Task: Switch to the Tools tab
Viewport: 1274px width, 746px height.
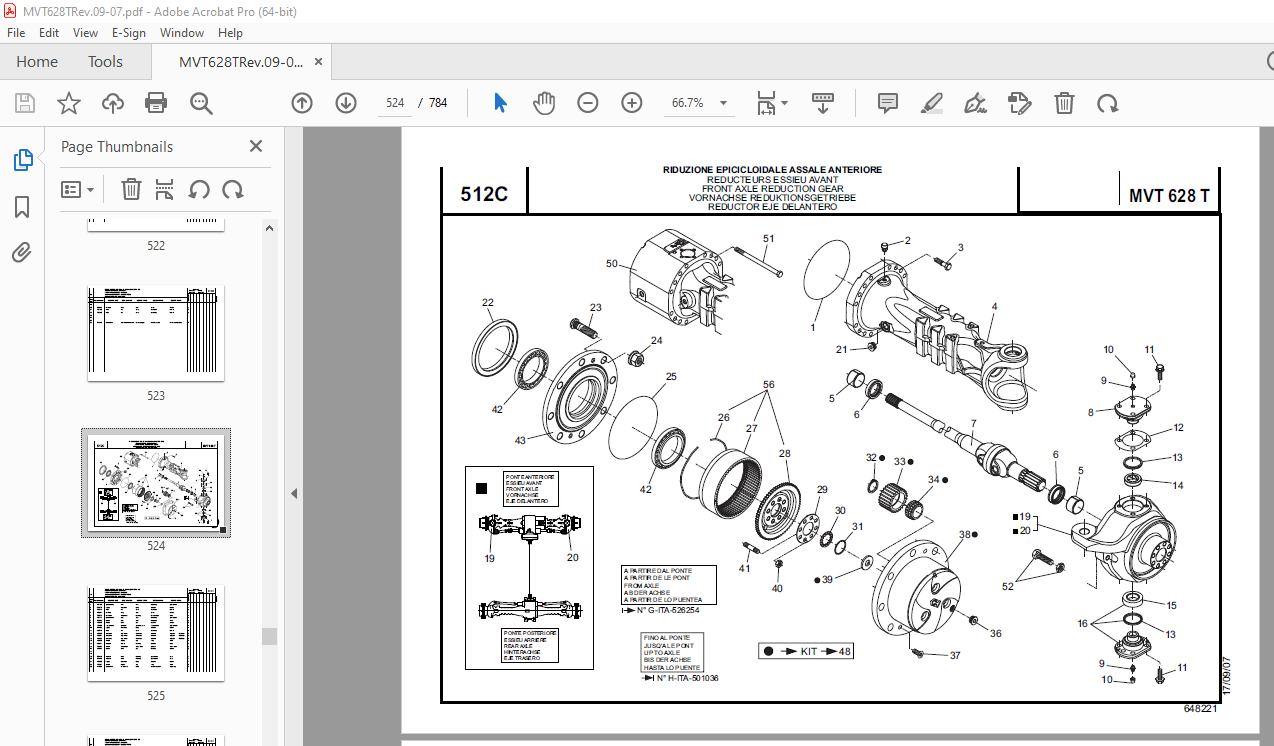Action: click(105, 62)
